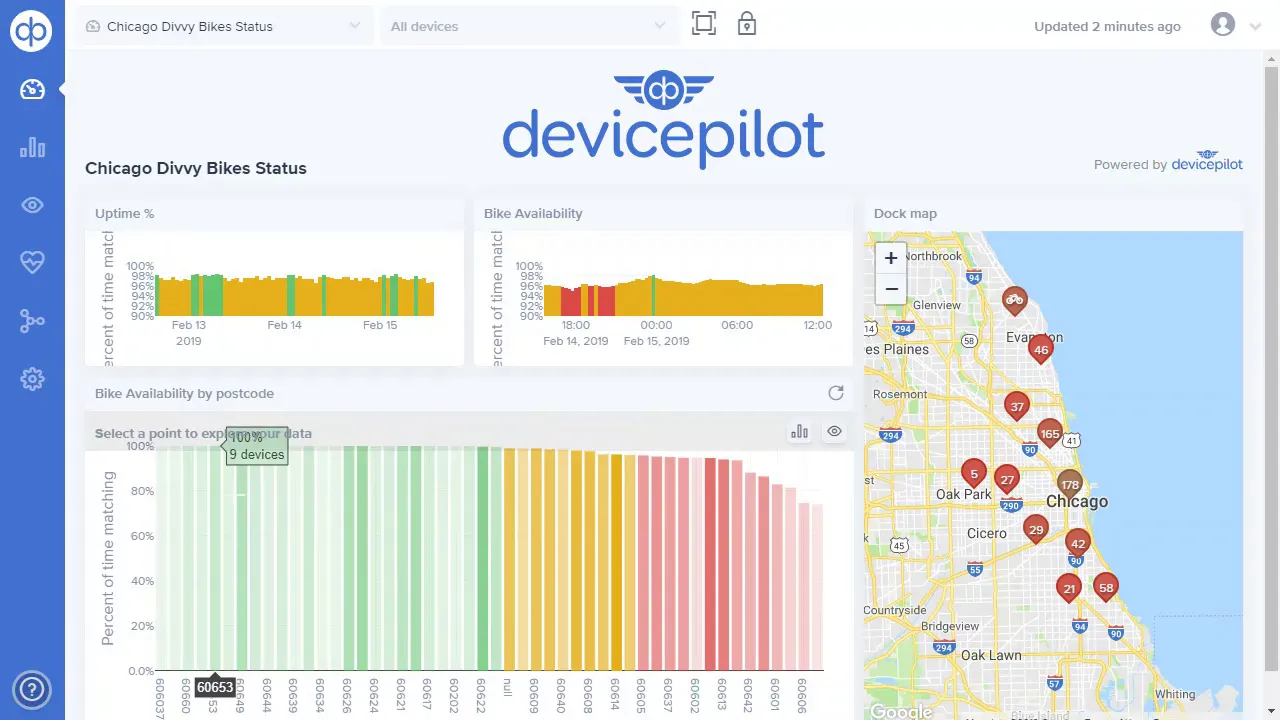
Task: Switch postcode chart to bar chart view
Action: 799,432
